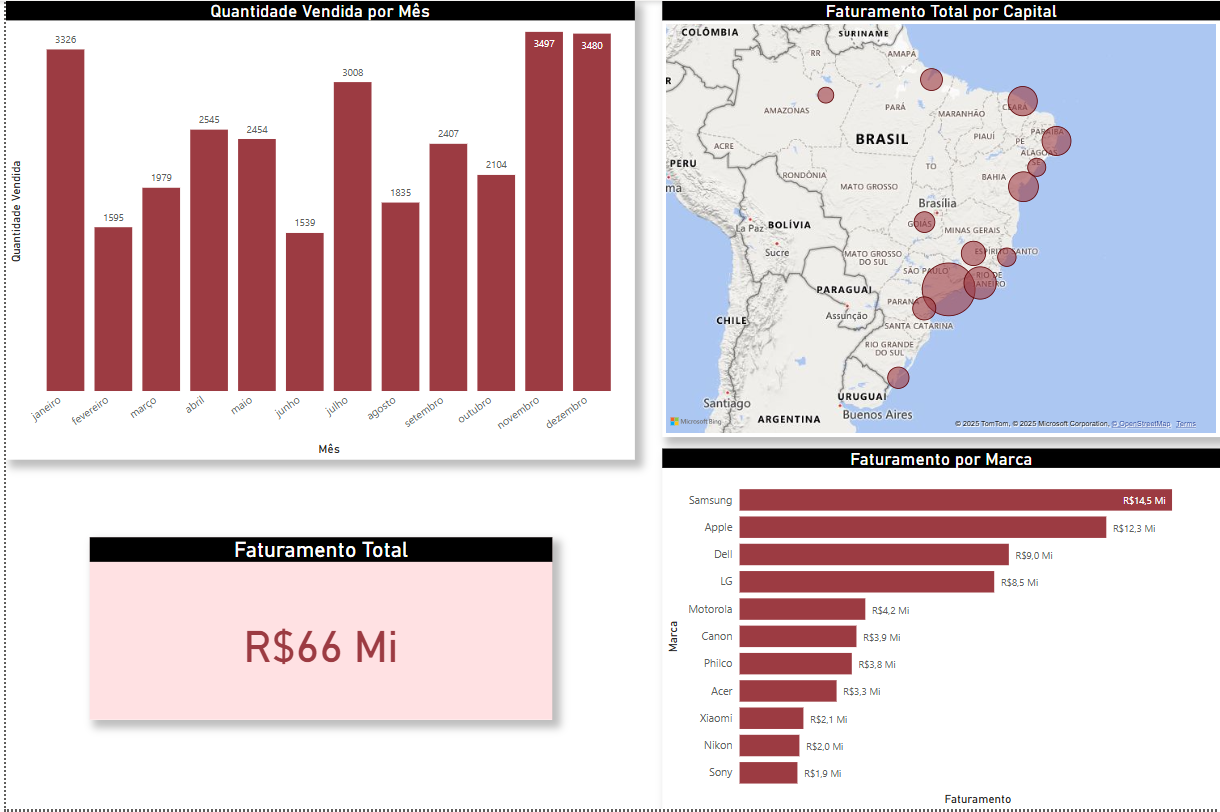The width and height of the screenshot is (1220, 812).
Task: Click the map bubble over Amazonas
Action: pyautogui.click(x=826, y=95)
